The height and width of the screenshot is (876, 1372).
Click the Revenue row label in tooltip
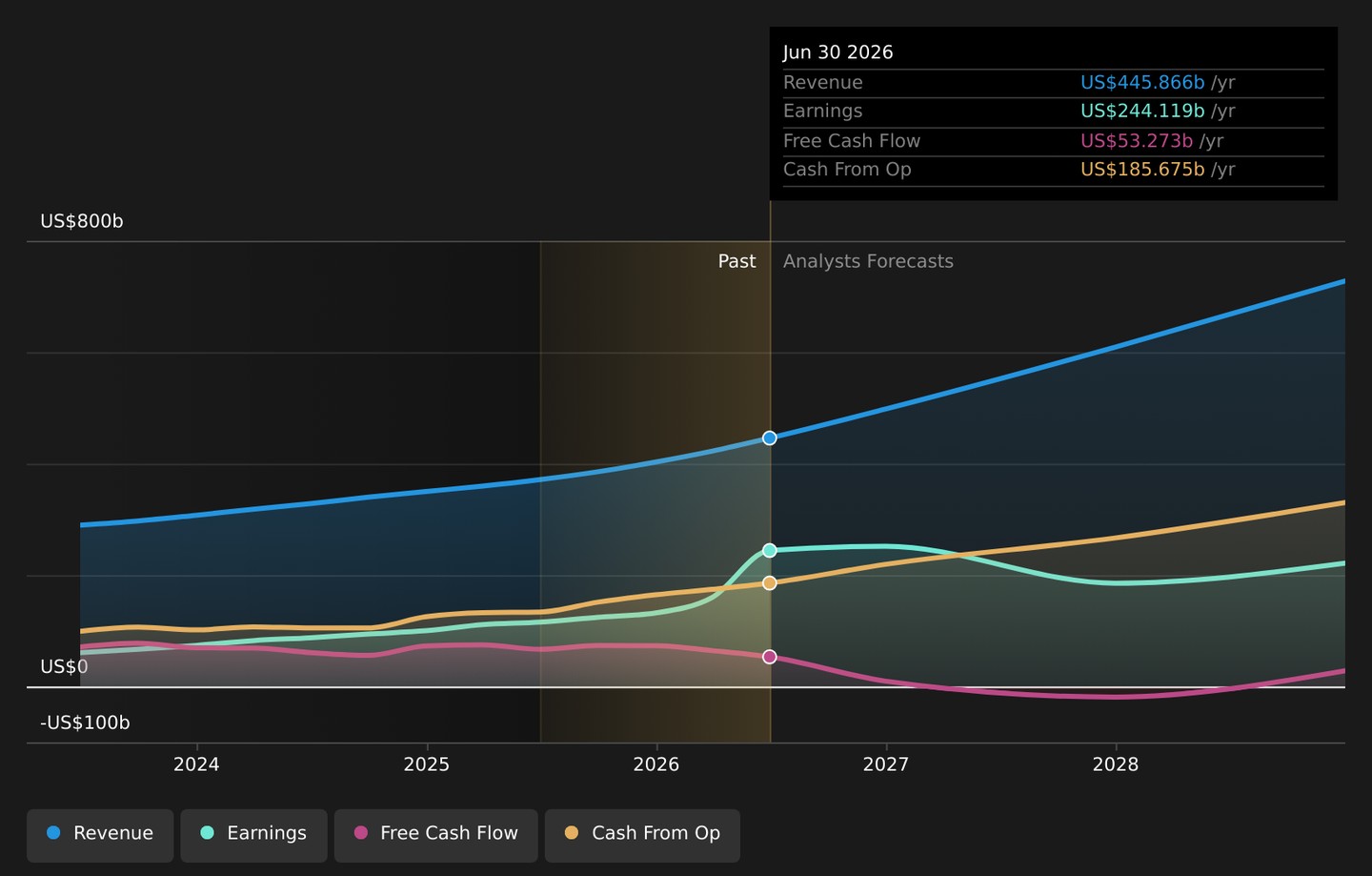823,83
